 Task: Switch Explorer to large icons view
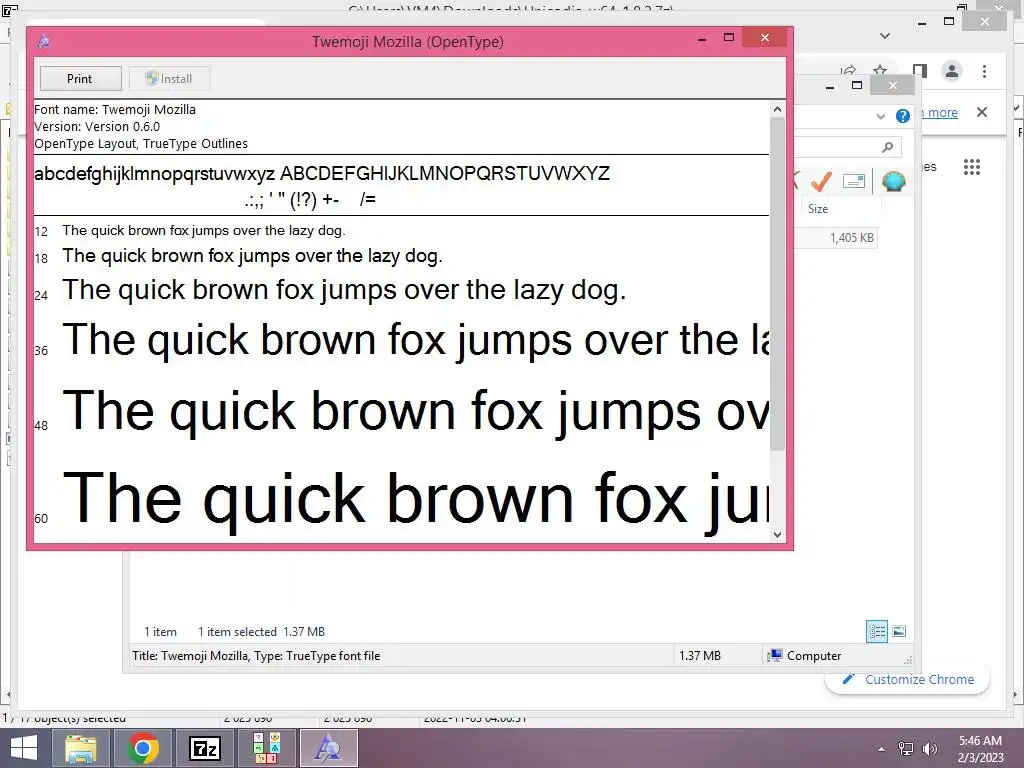click(x=899, y=631)
